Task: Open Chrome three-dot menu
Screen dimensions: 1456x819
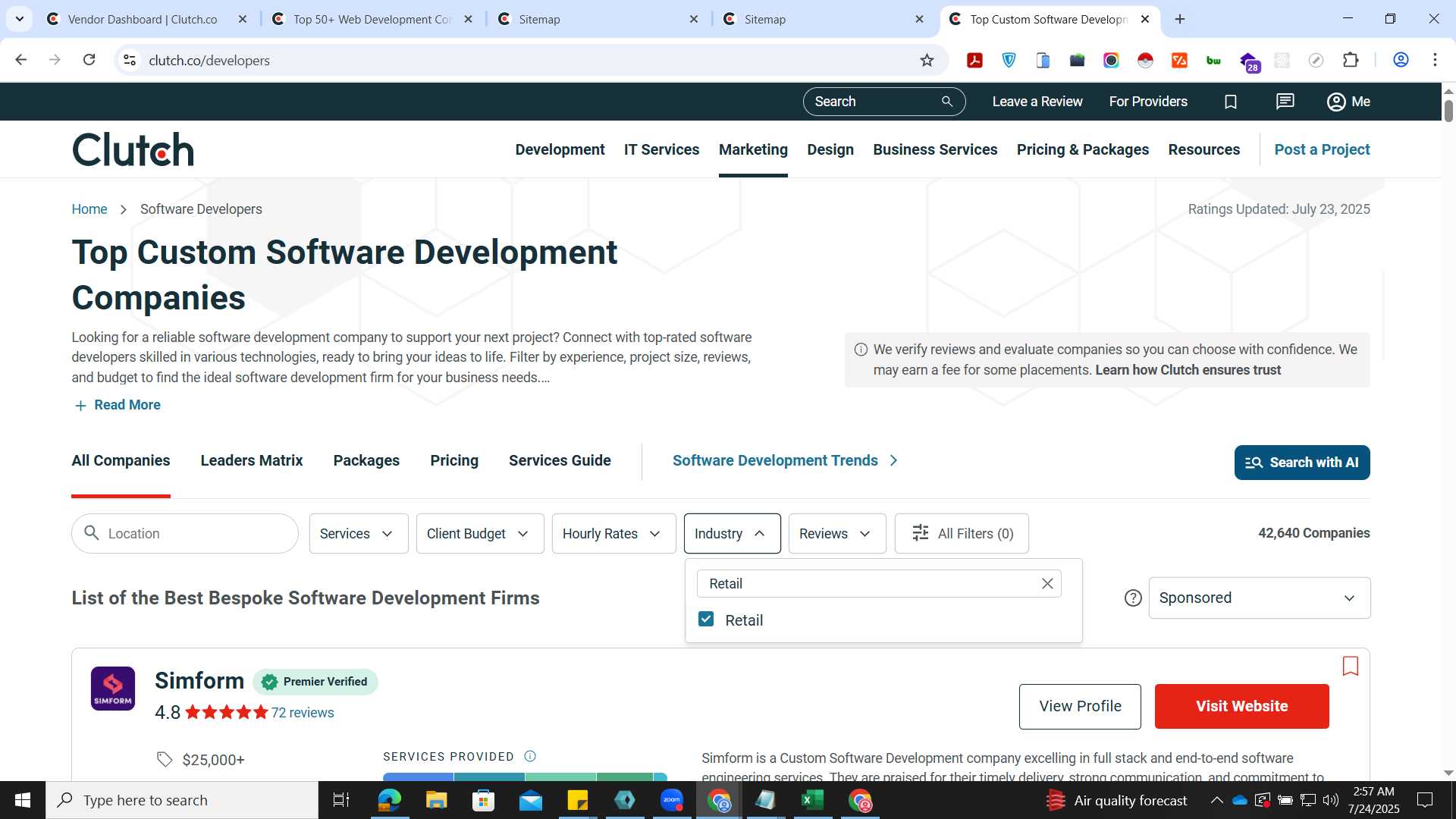Action: tap(1435, 60)
